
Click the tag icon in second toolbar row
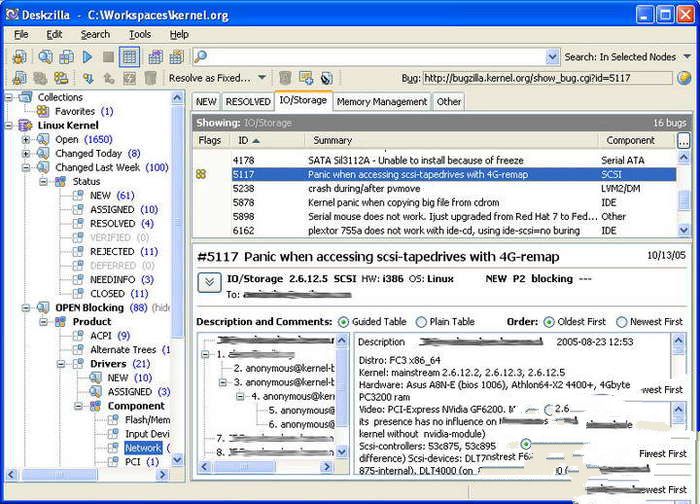pyautogui.click(x=327, y=78)
